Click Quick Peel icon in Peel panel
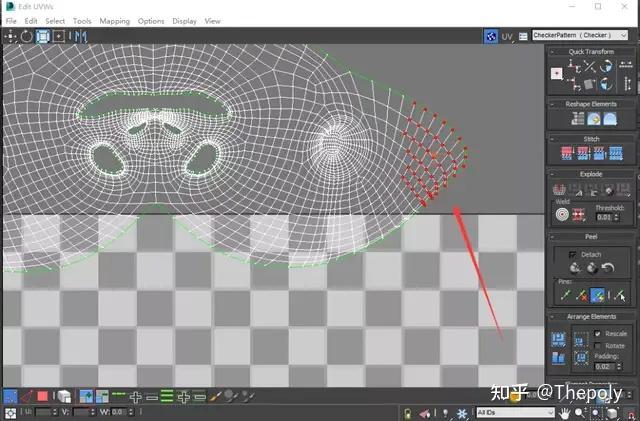 [x=575, y=268]
